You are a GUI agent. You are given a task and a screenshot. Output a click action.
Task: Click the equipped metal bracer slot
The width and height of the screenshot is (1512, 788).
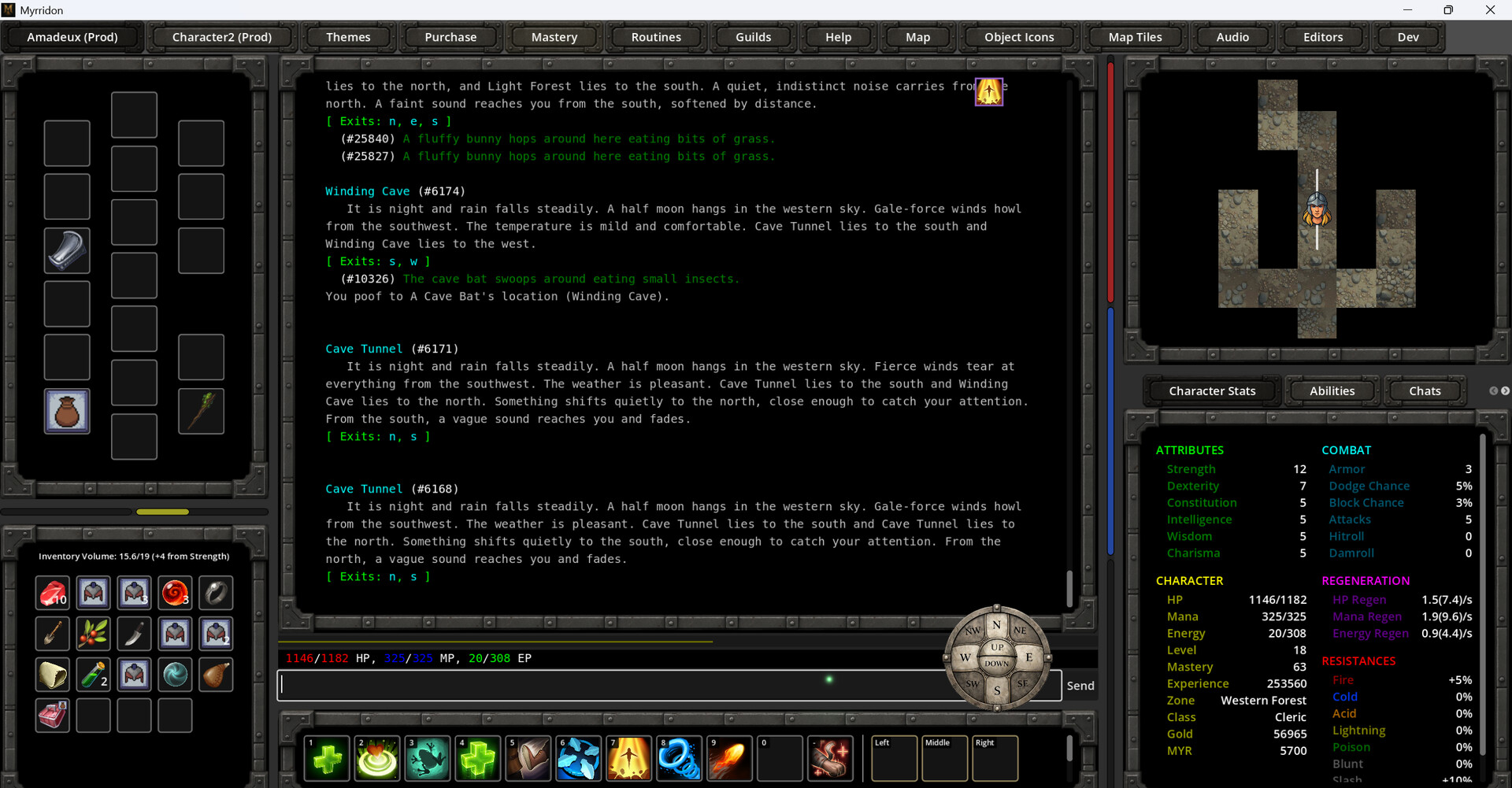(67, 250)
